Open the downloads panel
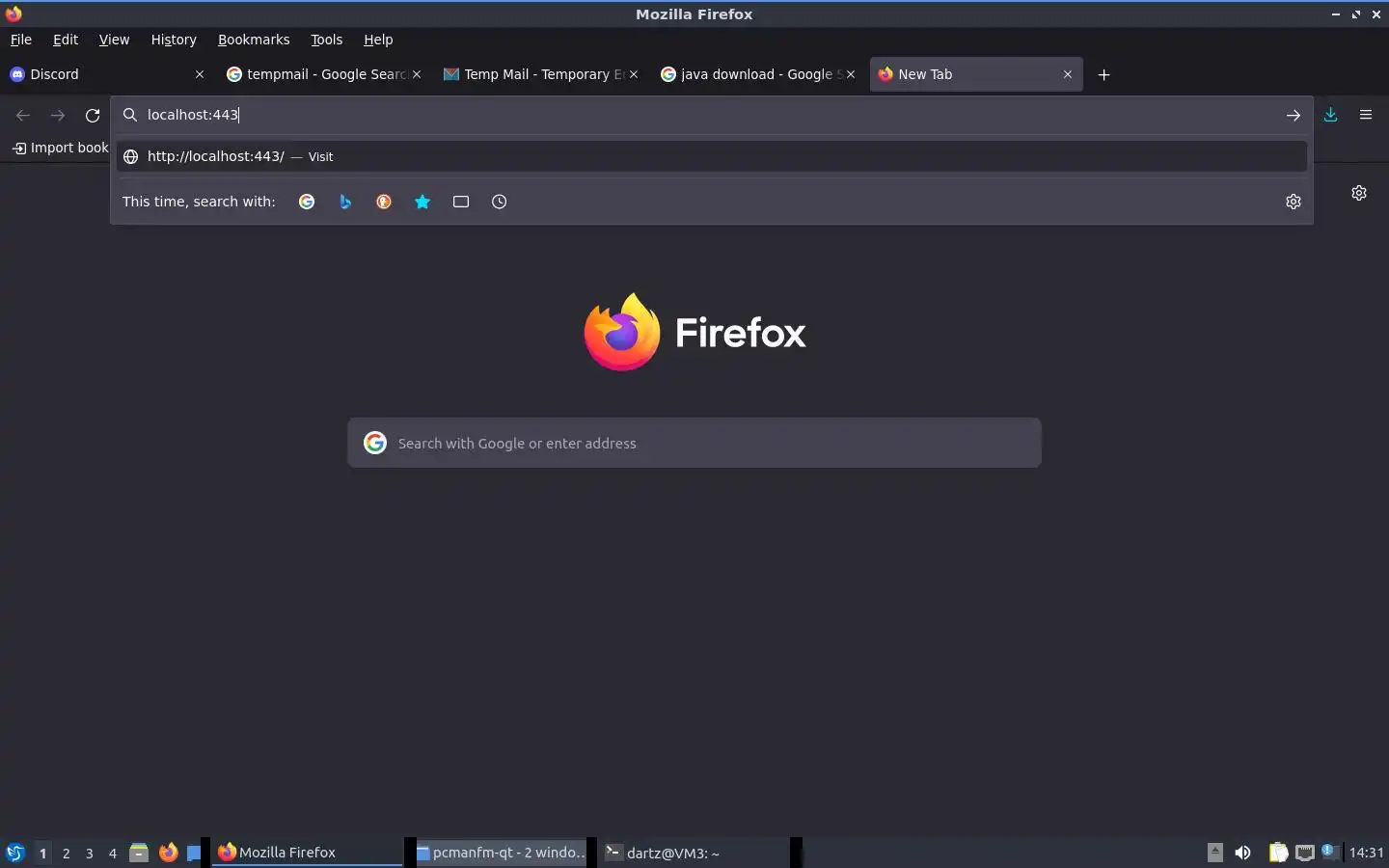The width and height of the screenshot is (1389, 868). (x=1331, y=115)
